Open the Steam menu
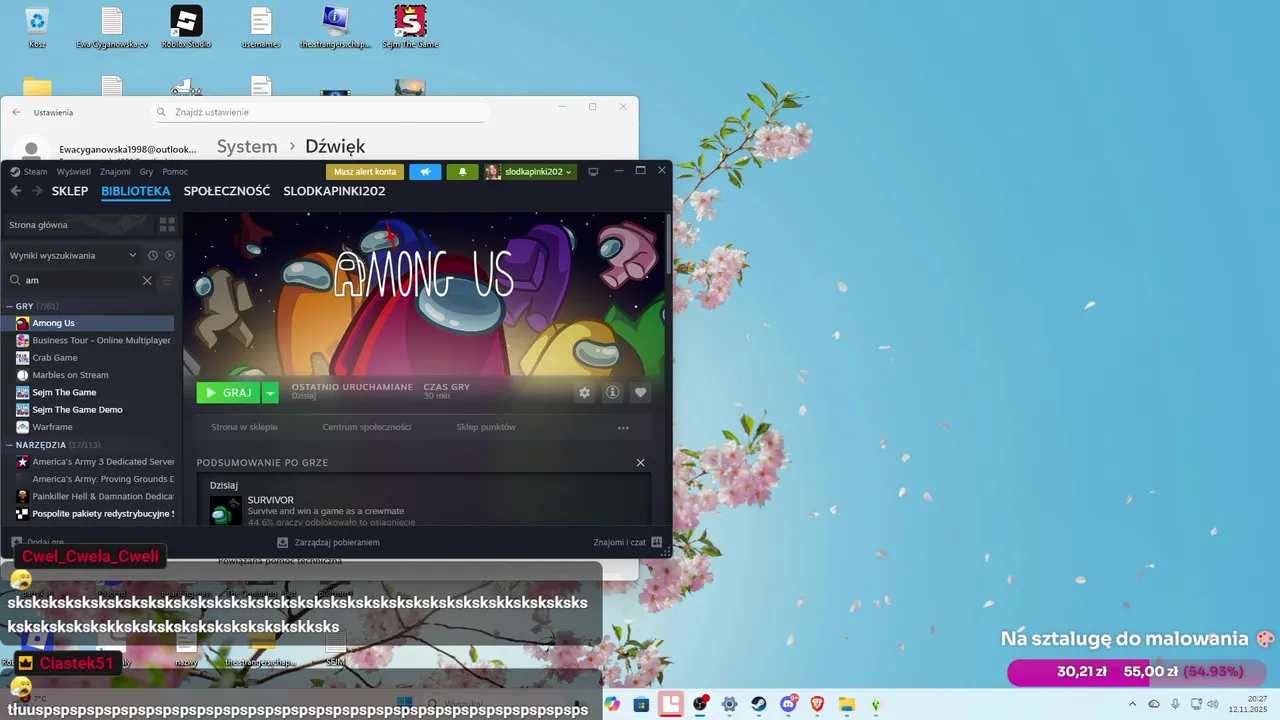Image resolution: width=1280 pixels, height=720 pixels. (29, 172)
